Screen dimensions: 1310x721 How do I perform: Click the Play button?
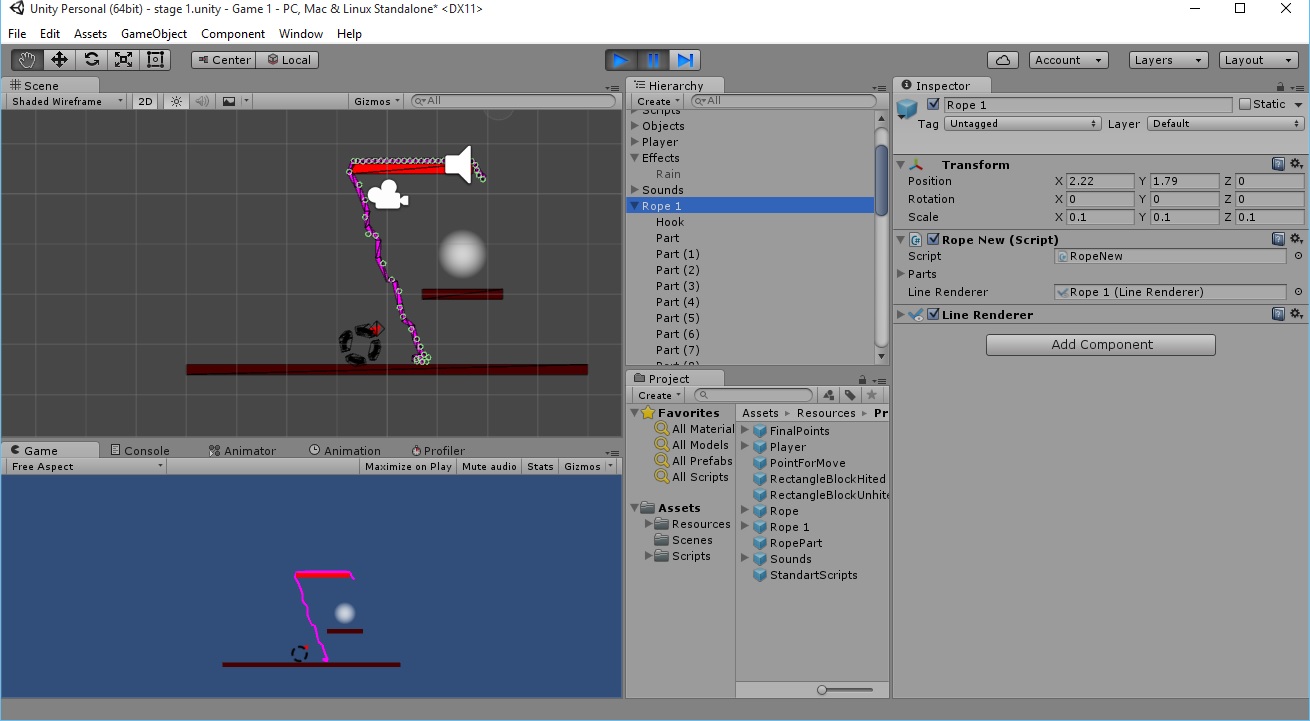point(621,60)
